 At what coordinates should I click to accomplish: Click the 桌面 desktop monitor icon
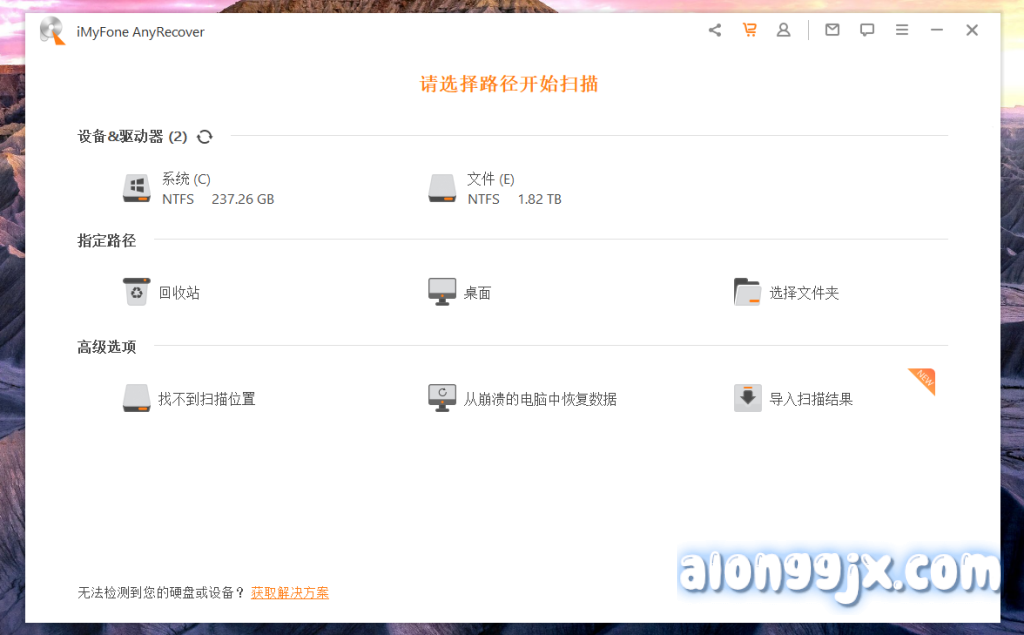[442, 292]
